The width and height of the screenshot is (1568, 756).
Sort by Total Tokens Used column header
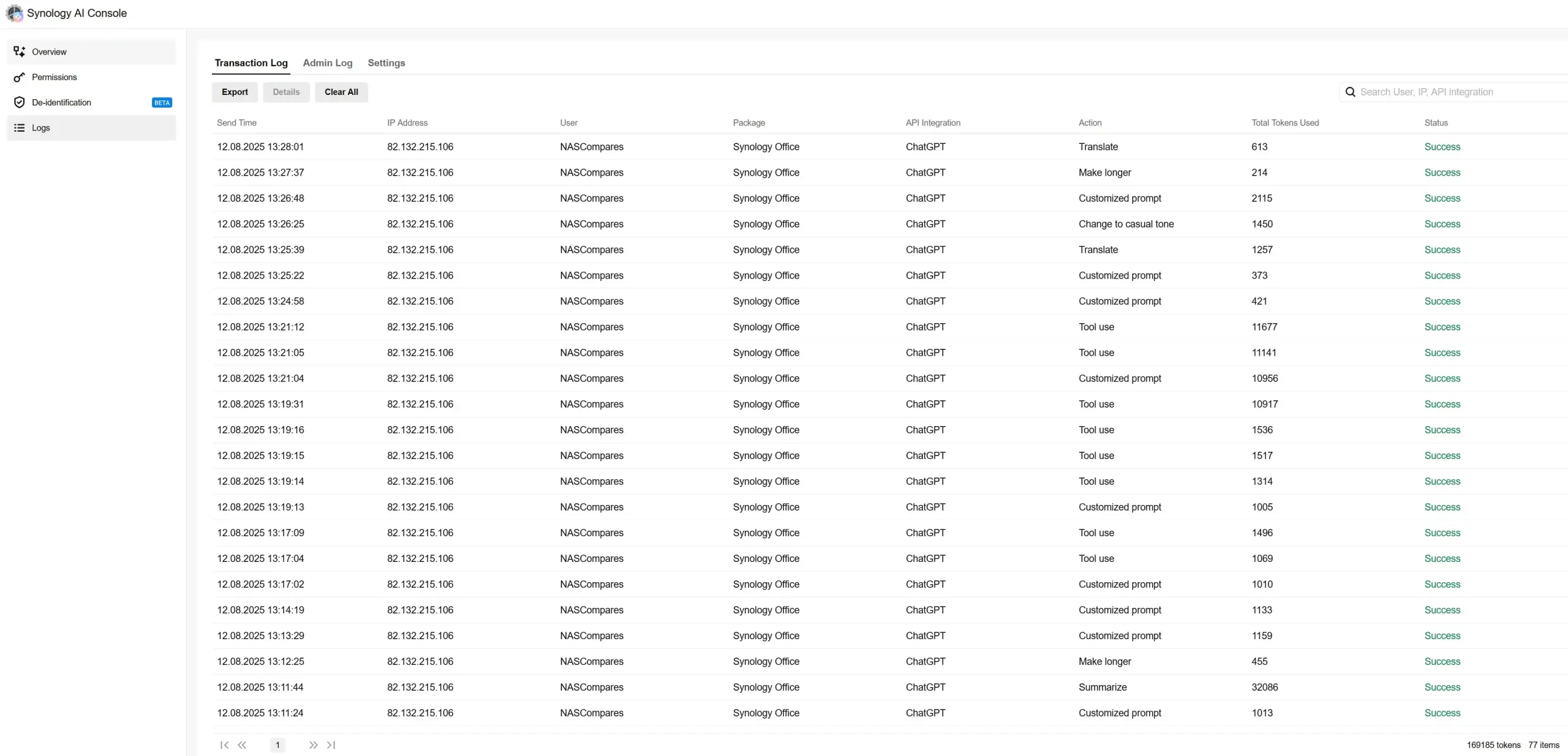(1285, 123)
